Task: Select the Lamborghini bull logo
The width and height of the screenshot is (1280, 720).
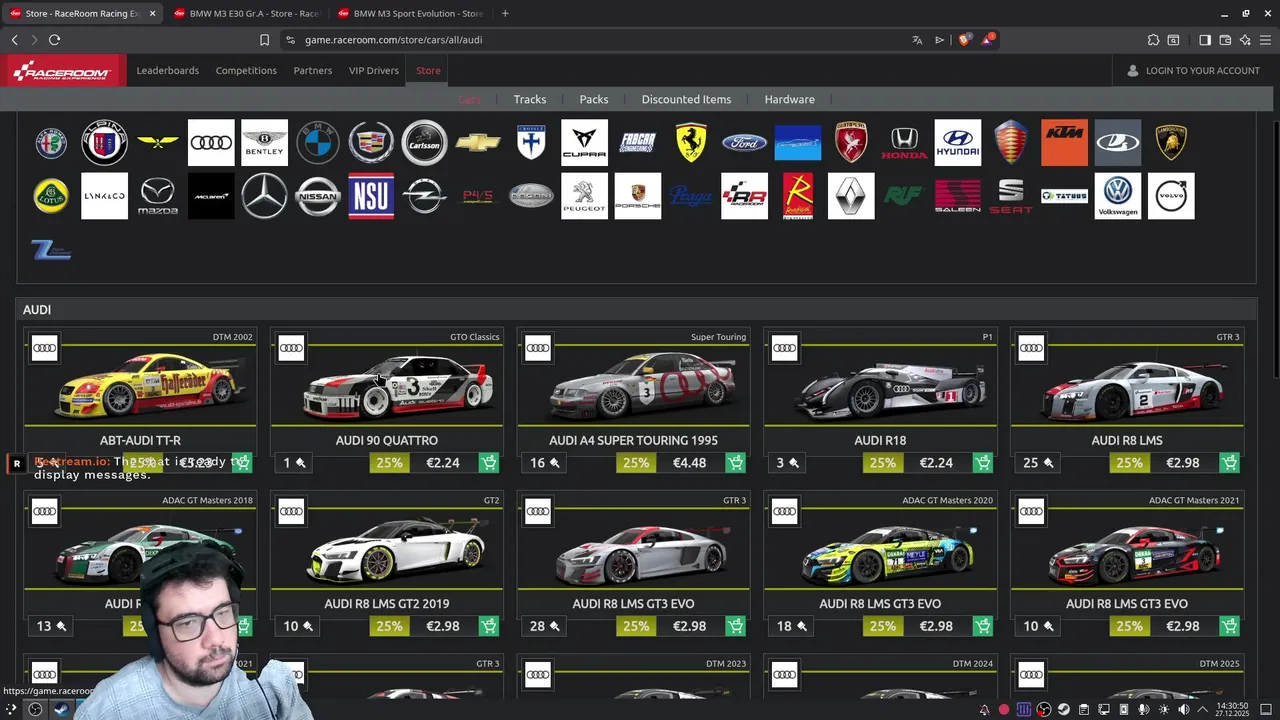Action: click(1171, 143)
